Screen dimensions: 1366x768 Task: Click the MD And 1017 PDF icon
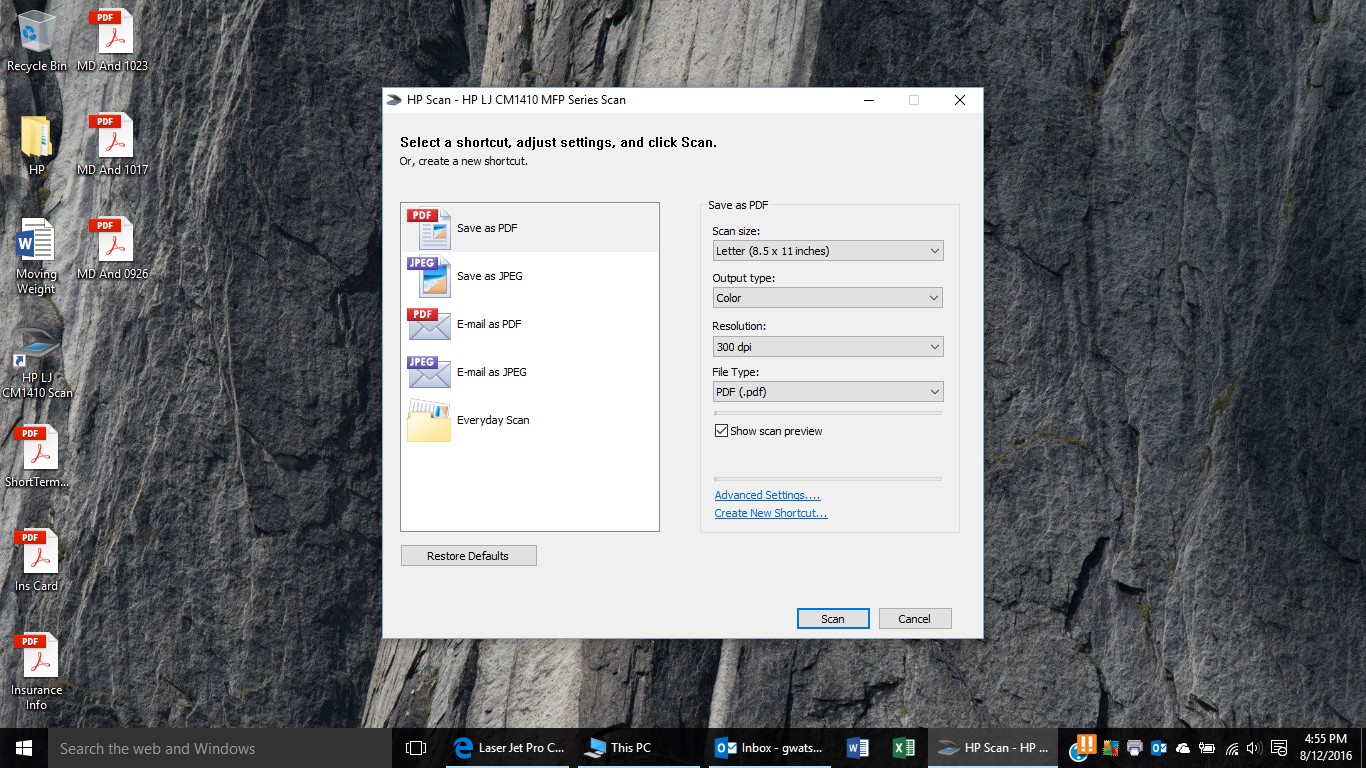112,145
